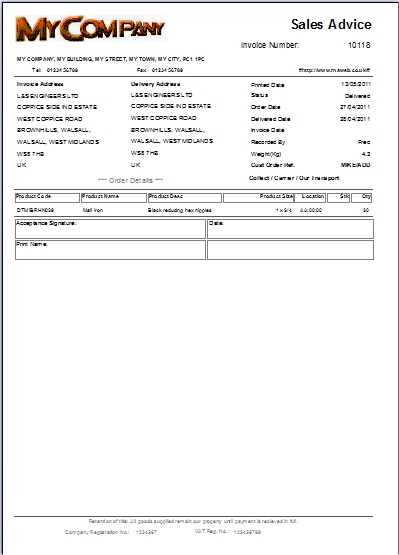Click 'BROWNHILLS, WALSALL,' in the Invoice Address
Image resolution: width=399 pixels, height=555 pixels.
pos(54,130)
